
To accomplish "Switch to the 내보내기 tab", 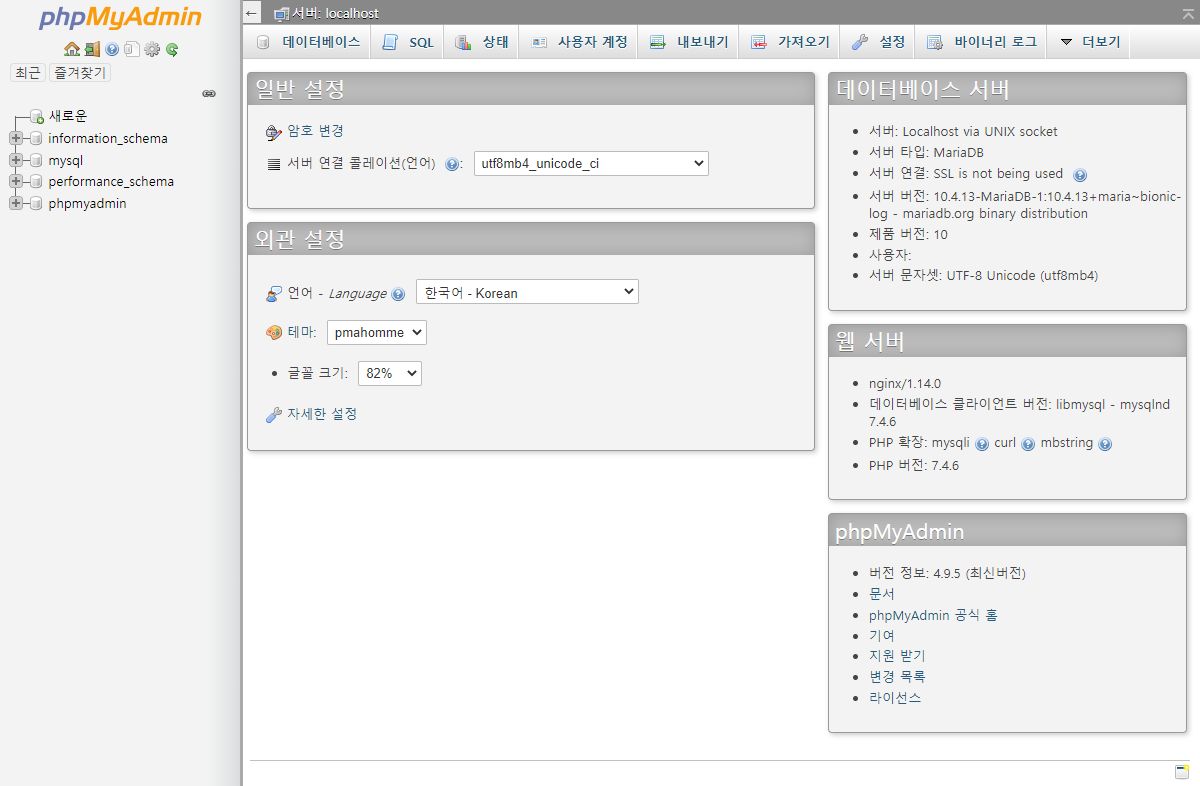I will click(x=689, y=42).
